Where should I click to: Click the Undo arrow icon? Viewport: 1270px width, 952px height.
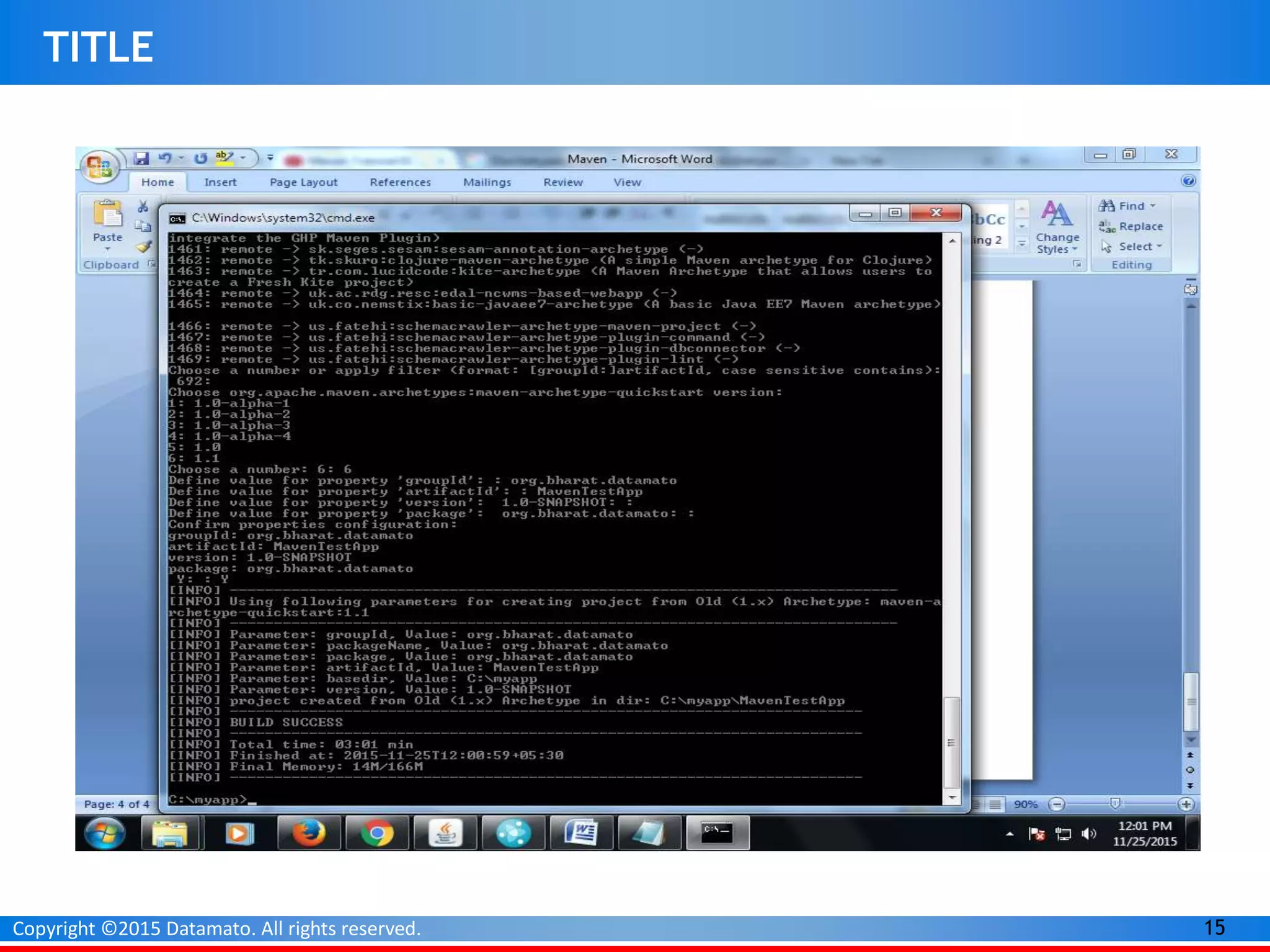[164, 159]
